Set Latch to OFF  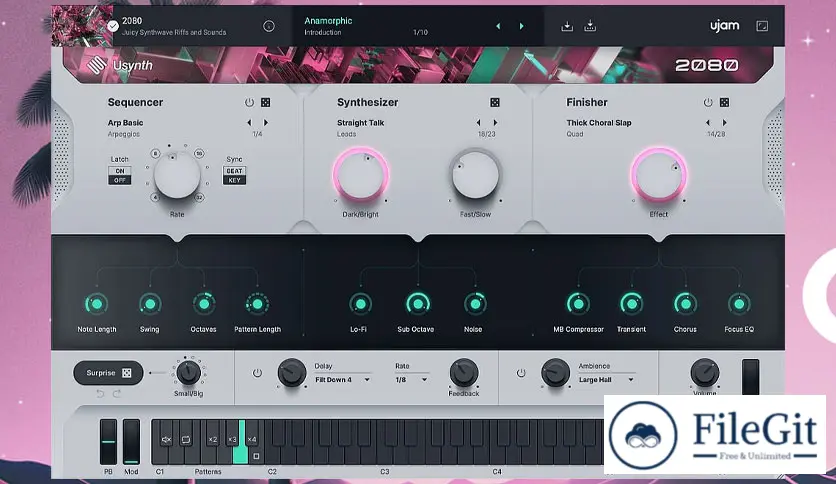[x=119, y=180]
